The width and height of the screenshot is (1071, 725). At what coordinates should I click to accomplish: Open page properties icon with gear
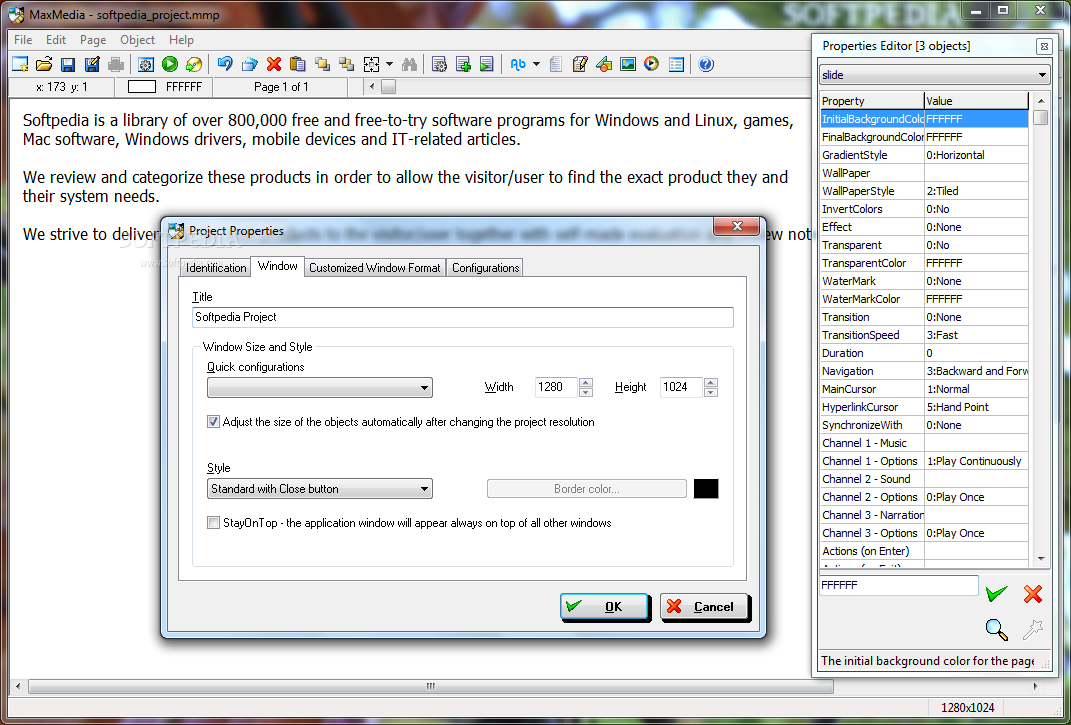(439, 64)
